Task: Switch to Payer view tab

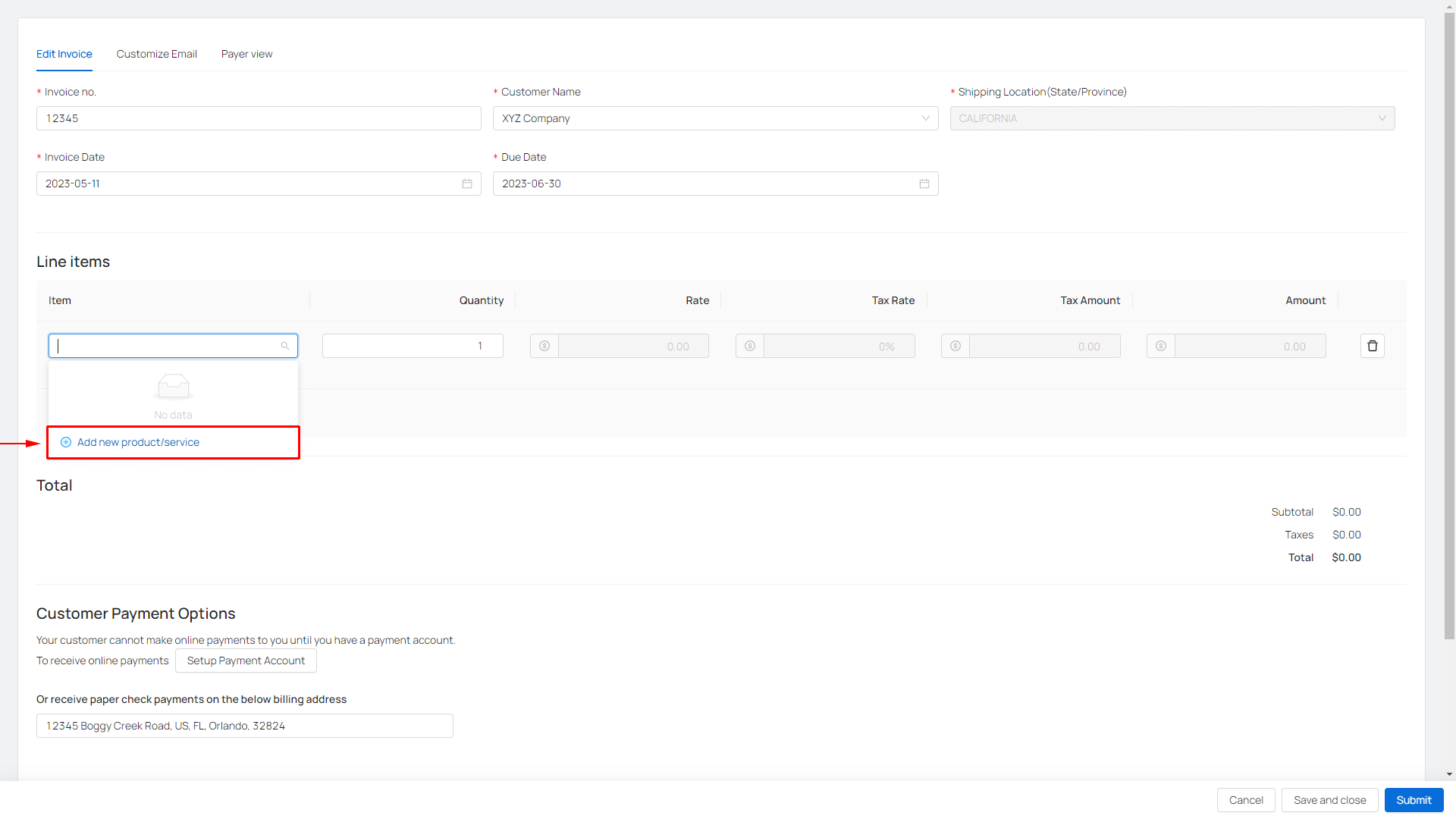Action: [x=246, y=54]
